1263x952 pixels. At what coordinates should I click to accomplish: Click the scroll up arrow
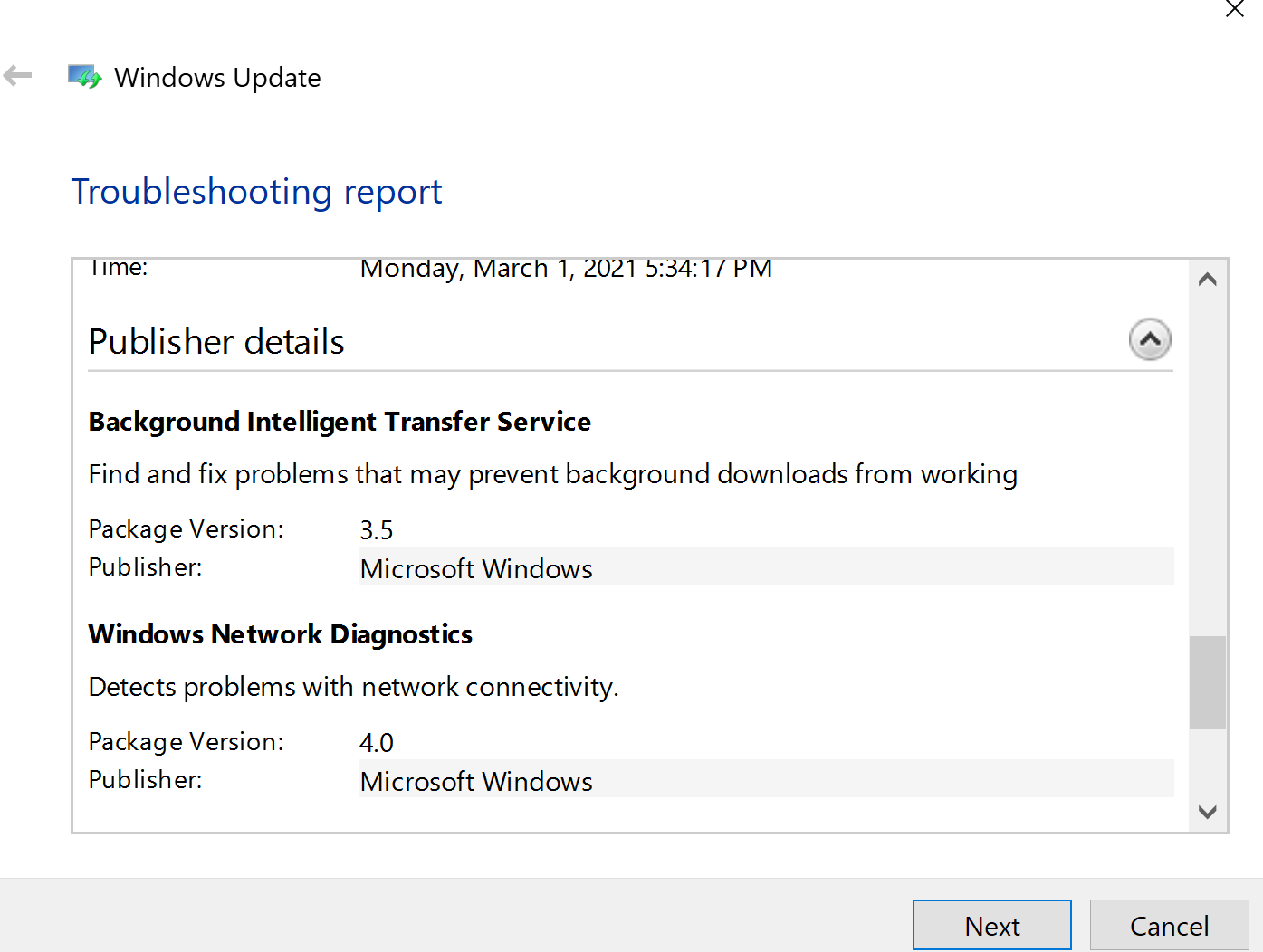(1207, 280)
